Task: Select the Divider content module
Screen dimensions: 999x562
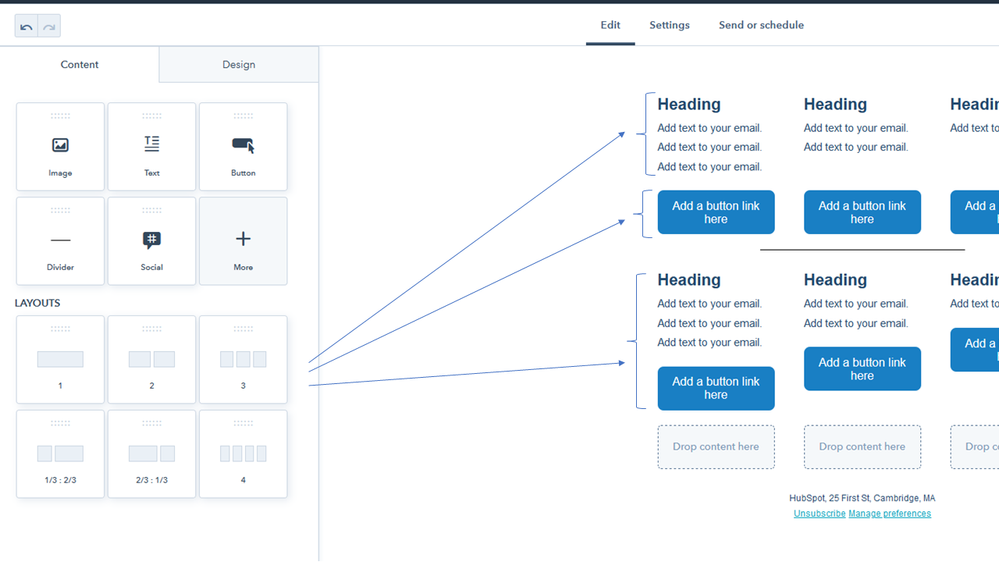Action: coord(60,241)
